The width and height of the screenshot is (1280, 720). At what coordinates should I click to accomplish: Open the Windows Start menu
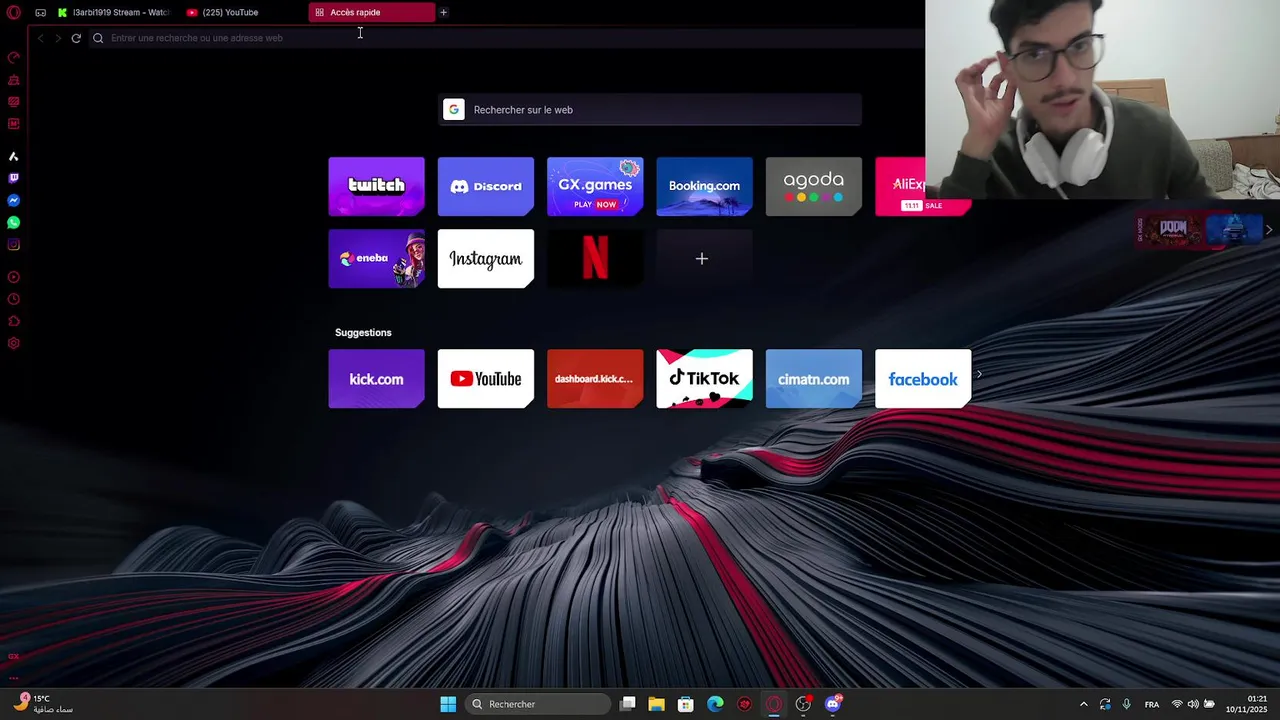(448, 704)
